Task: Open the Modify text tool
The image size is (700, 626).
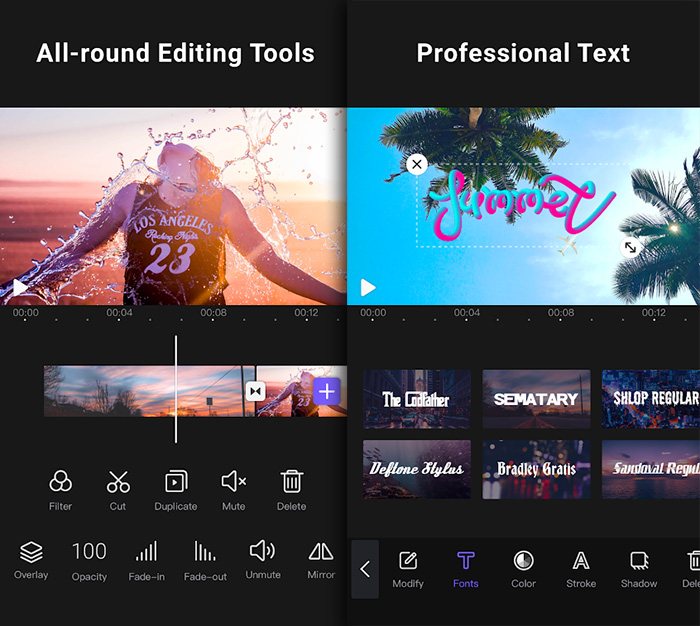Action: point(408,570)
